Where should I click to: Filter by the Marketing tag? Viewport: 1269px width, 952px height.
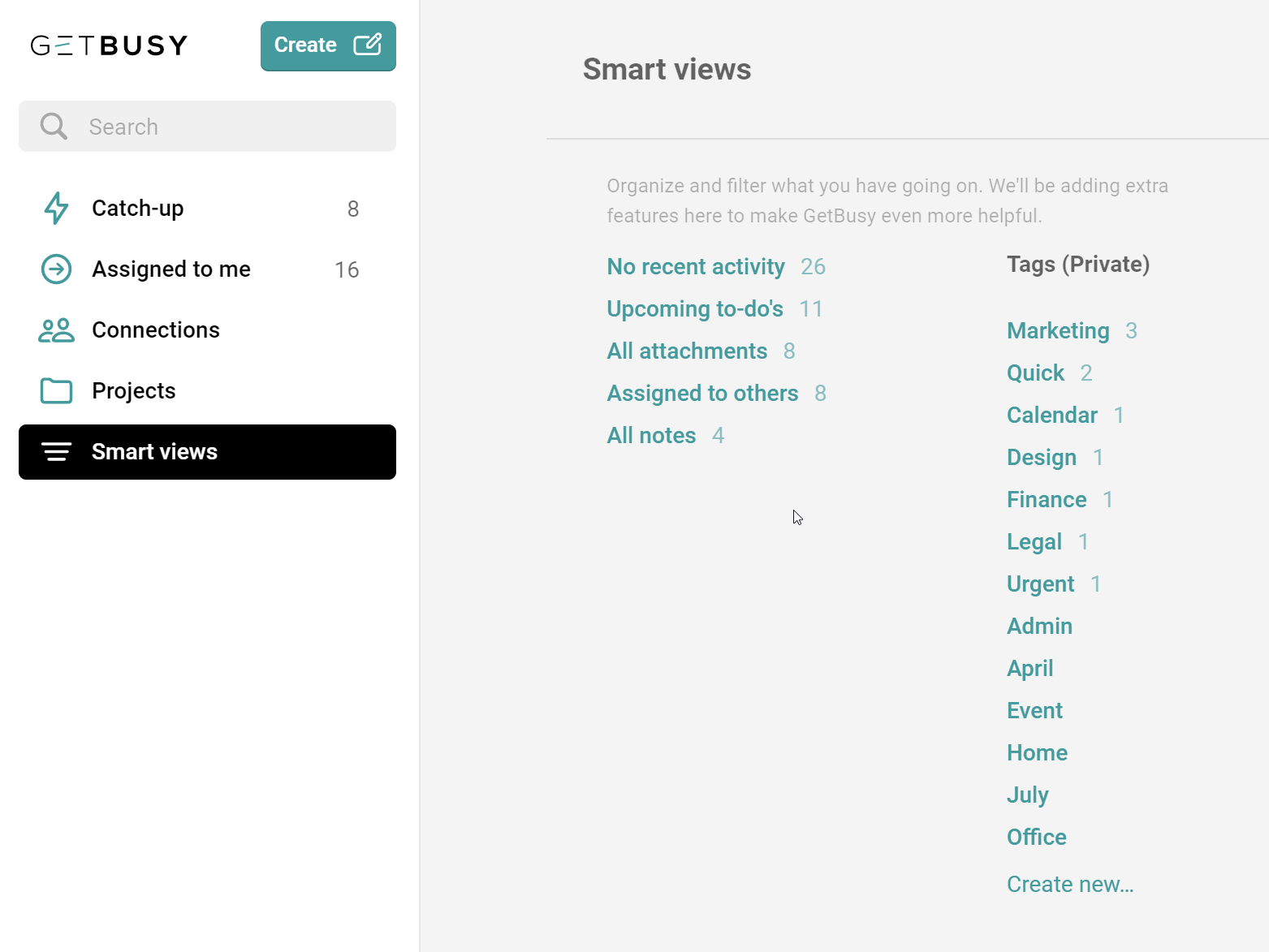[1058, 330]
